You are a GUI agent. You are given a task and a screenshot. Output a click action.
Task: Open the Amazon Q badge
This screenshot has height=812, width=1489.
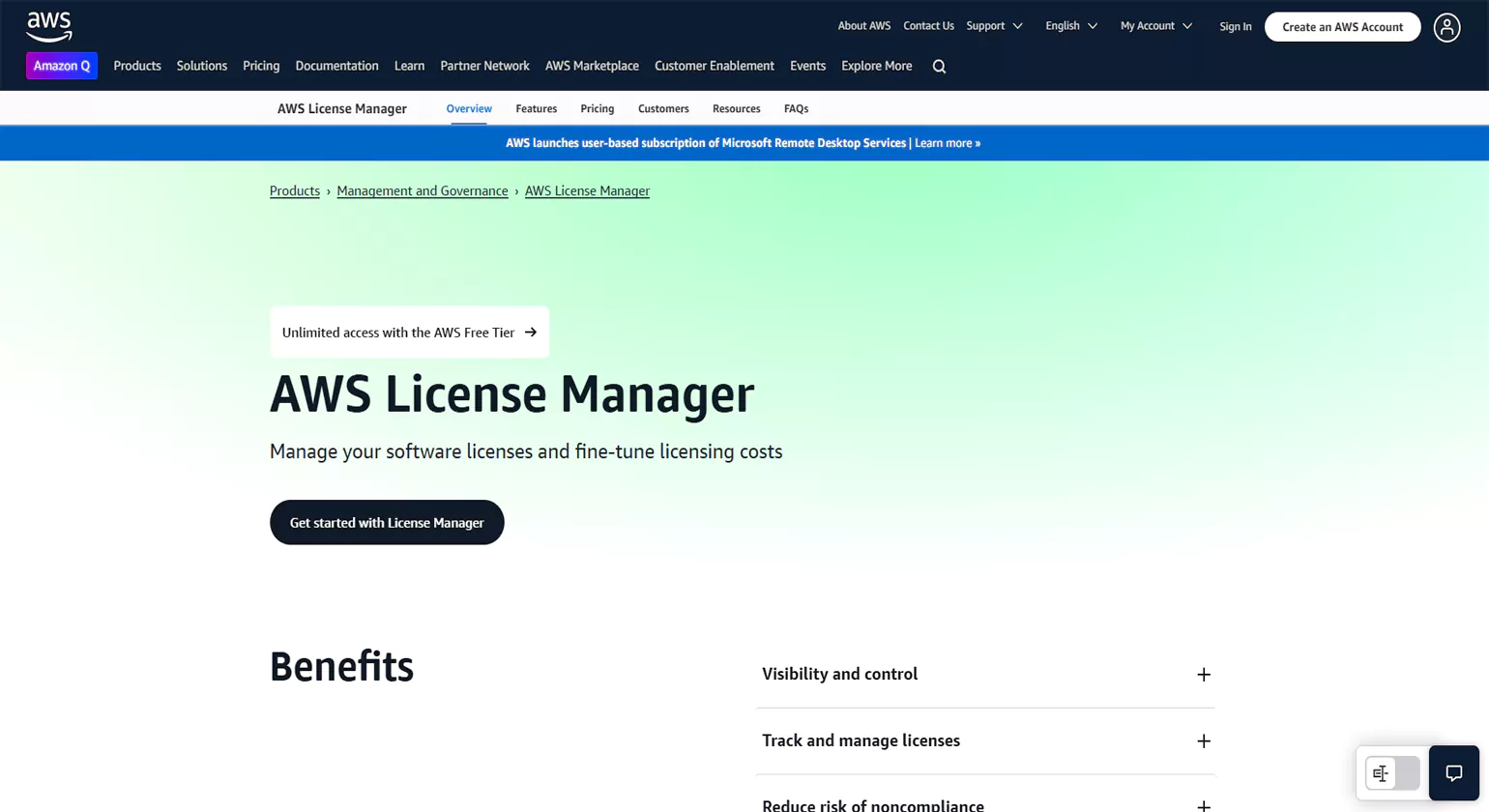62,66
